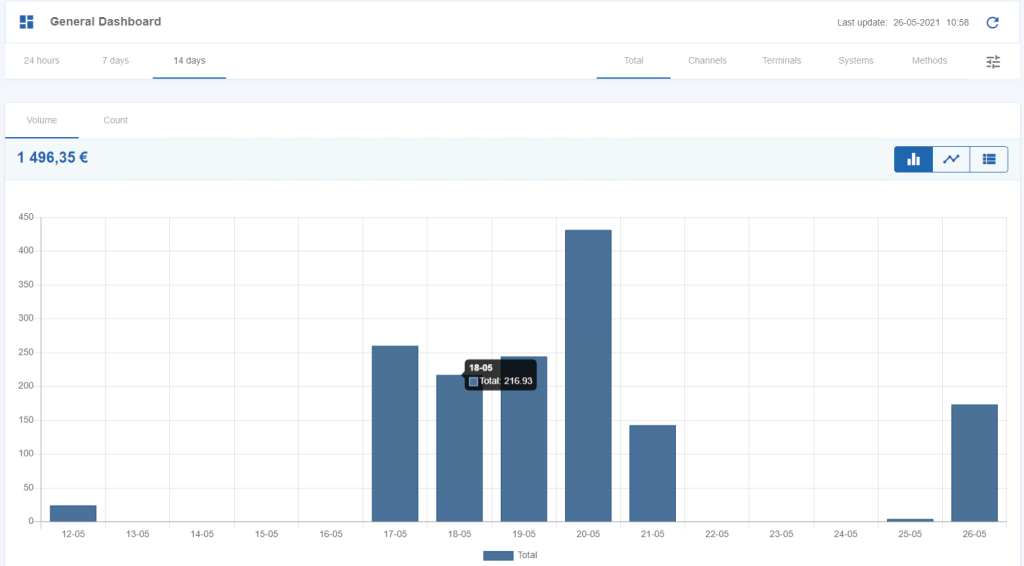Select the Volume tab

click(42, 120)
